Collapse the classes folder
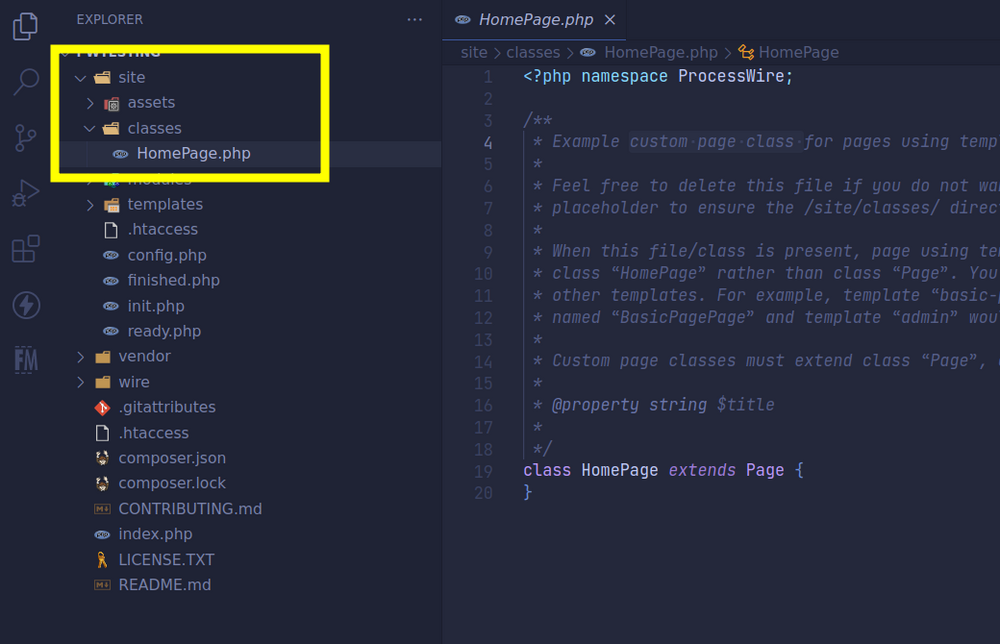This screenshot has height=644, width=1000. (154, 128)
